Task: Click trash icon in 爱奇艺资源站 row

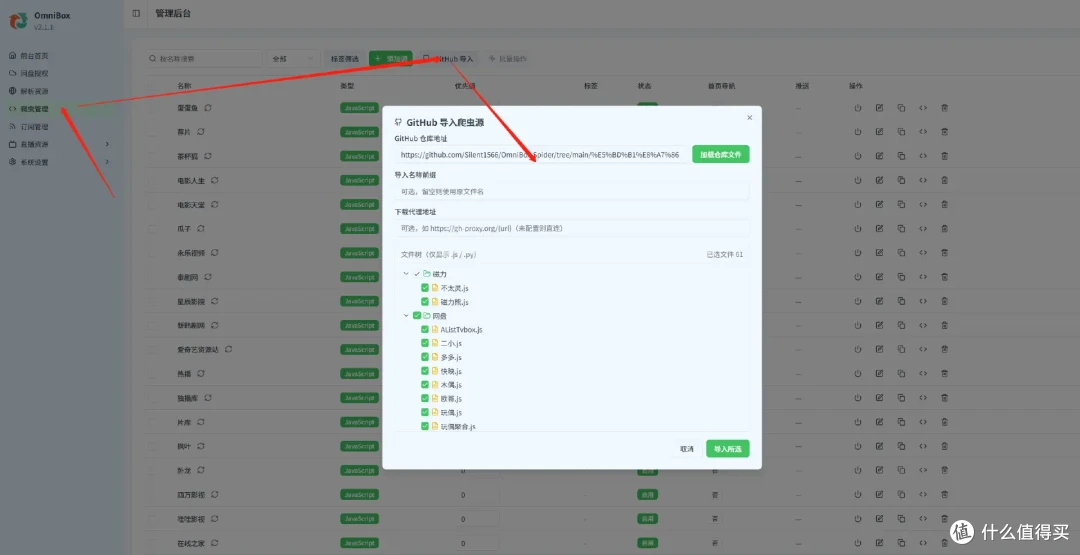Action: pos(945,350)
